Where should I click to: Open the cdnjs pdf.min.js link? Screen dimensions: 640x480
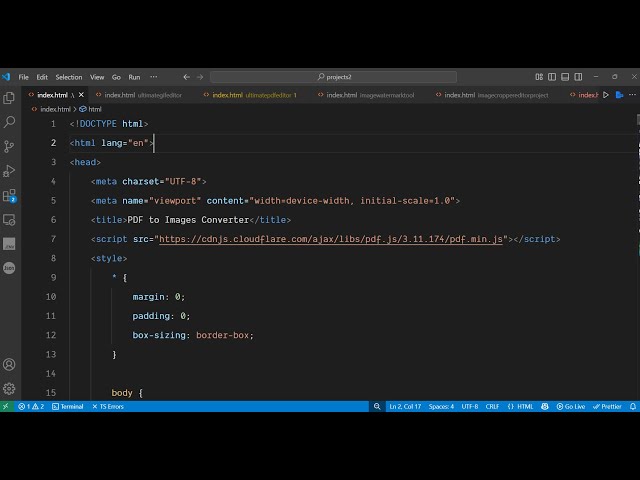pos(331,239)
